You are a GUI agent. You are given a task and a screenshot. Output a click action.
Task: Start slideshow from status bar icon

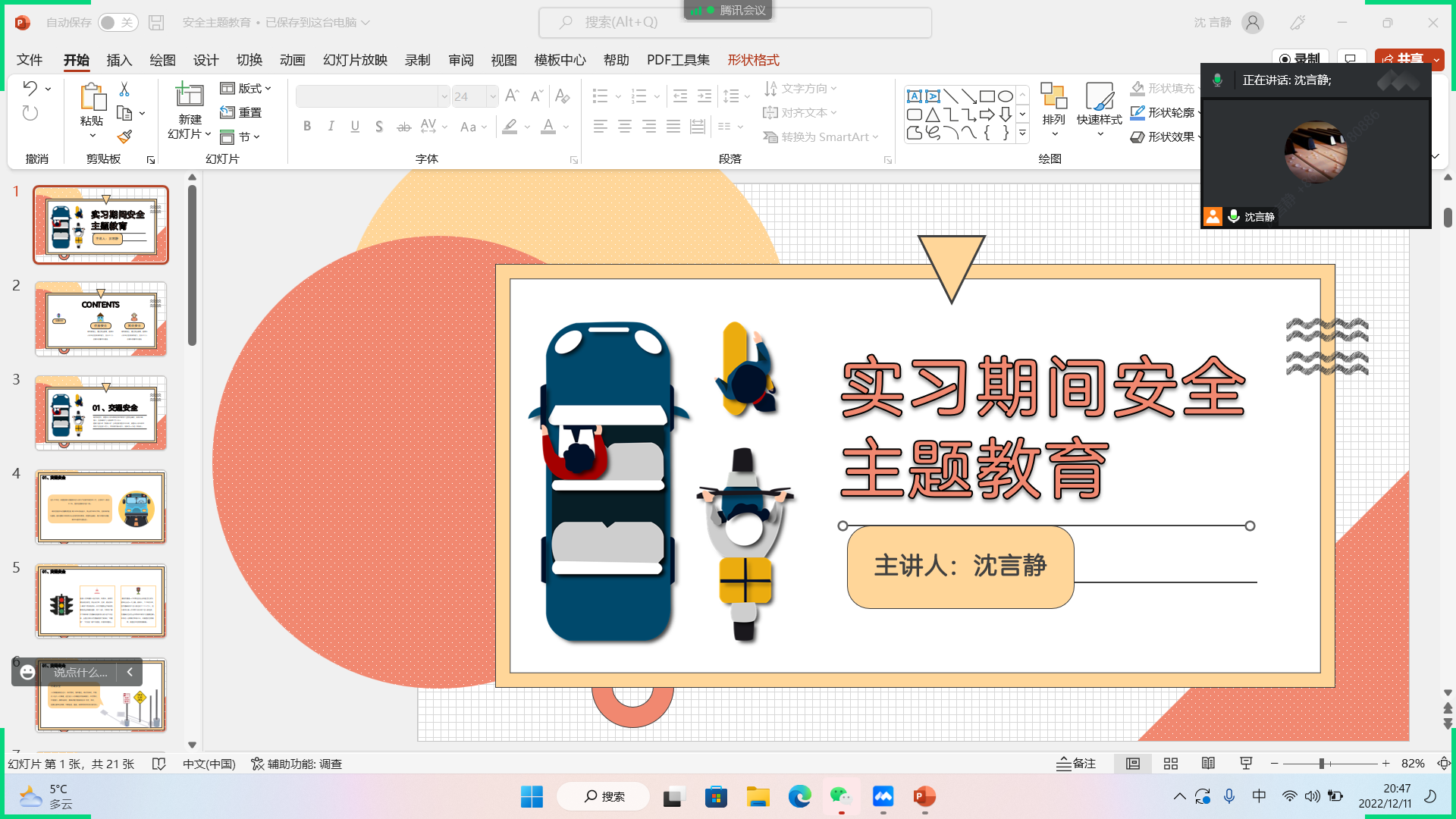[x=1245, y=764]
